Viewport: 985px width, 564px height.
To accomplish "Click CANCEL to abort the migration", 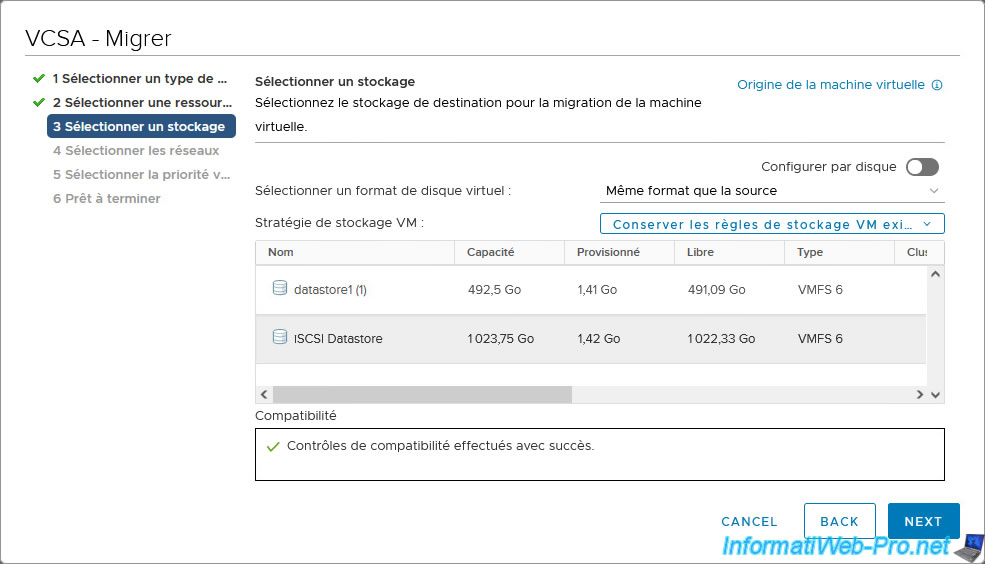I will (x=749, y=521).
